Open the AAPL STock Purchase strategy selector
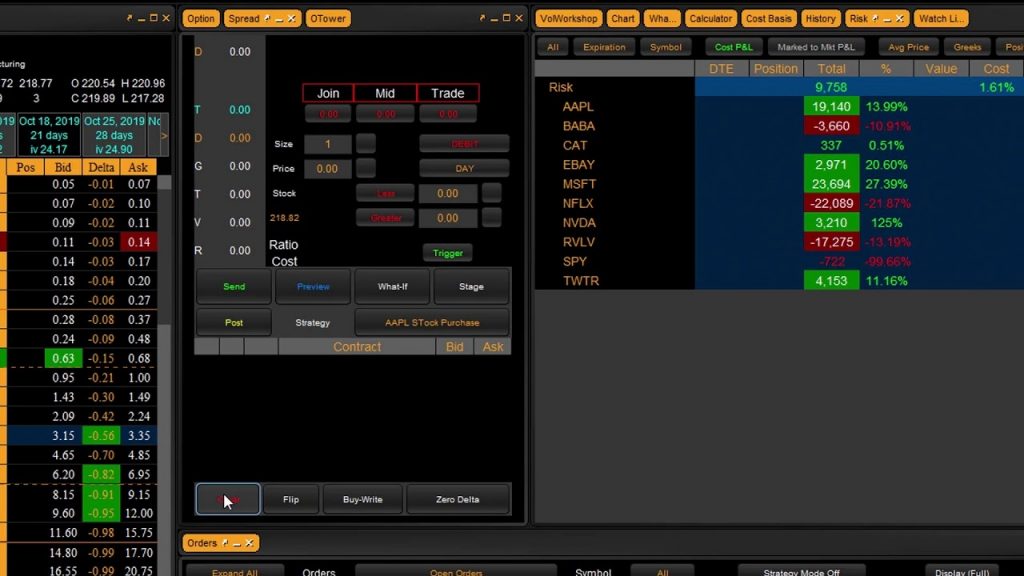Image resolution: width=1024 pixels, height=576 pixels. [x=432, y=323]
